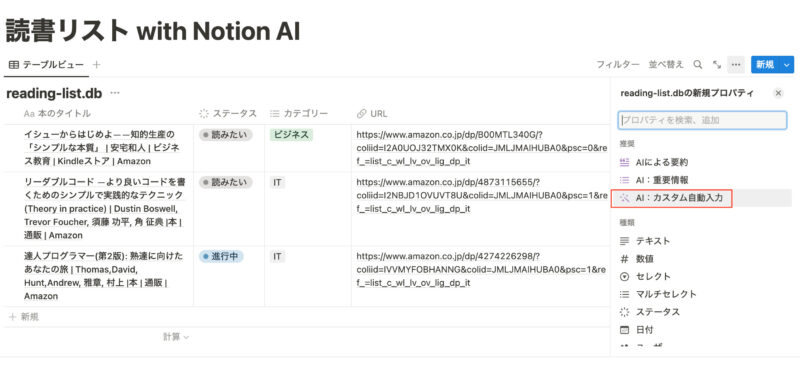
Task: Focus the プロパティを検索、追加 field
Action: point(702,120)
